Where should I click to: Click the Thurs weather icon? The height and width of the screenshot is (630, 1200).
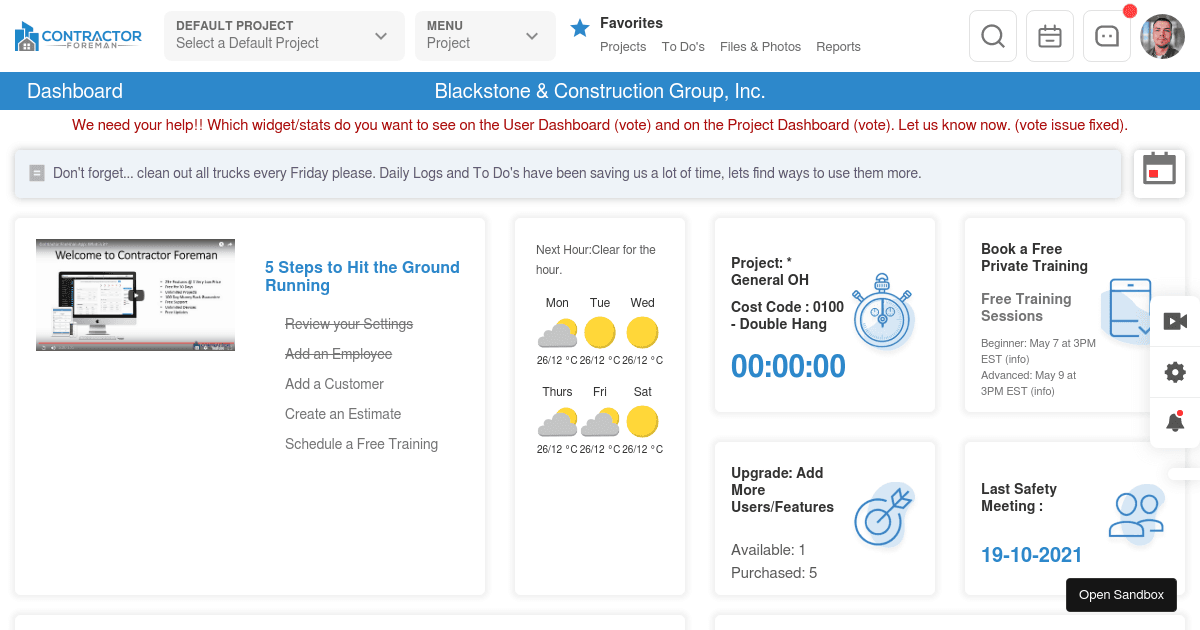click(x=557, y=421)
